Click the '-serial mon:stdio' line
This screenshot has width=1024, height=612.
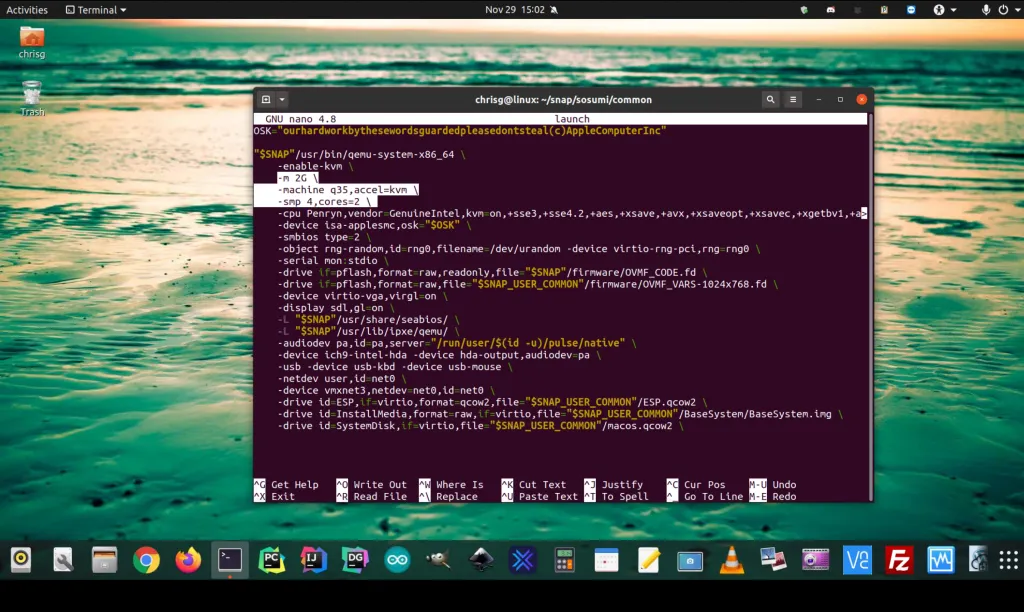tap(333, 261)
